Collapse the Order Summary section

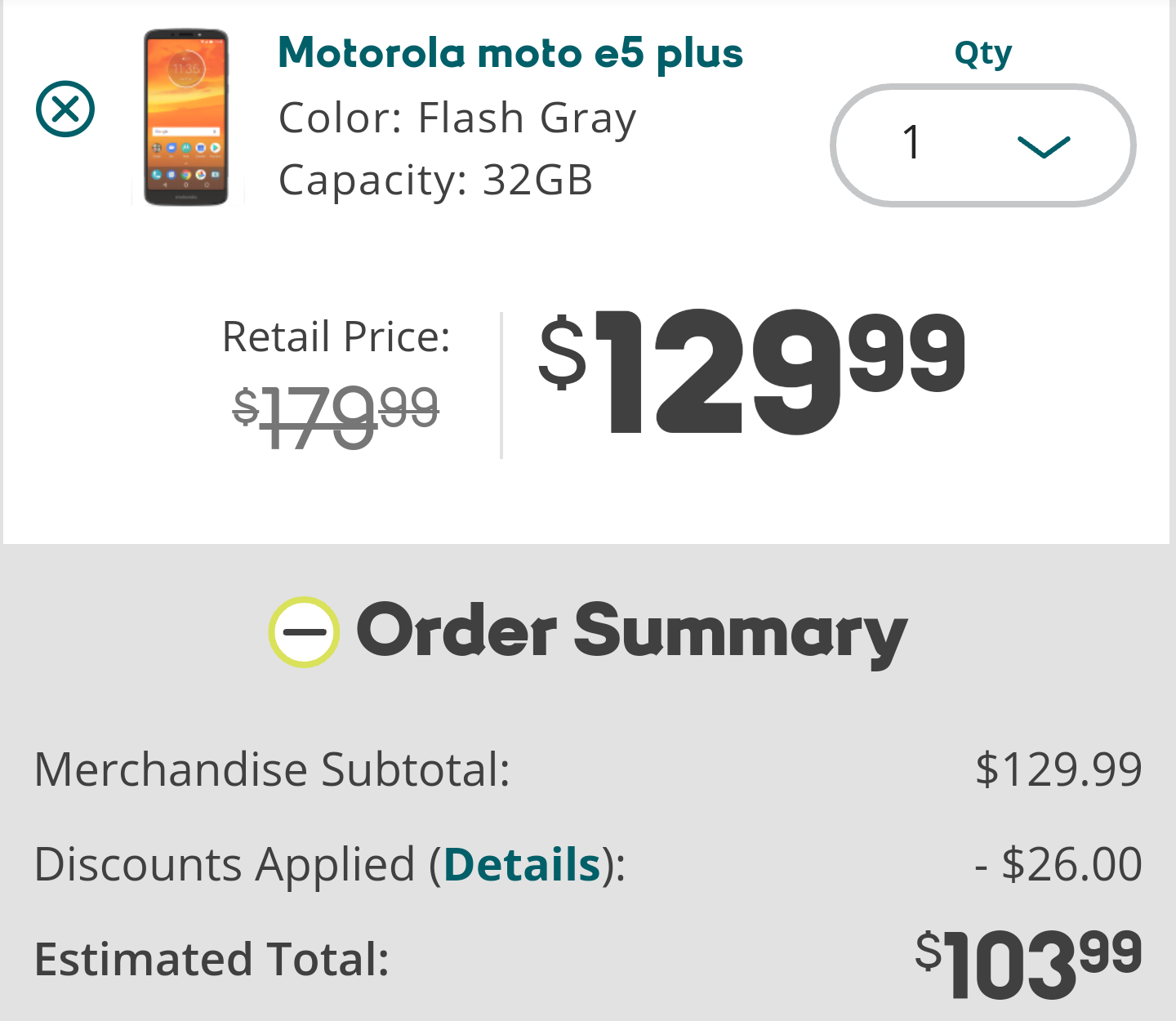pos(304,632)
